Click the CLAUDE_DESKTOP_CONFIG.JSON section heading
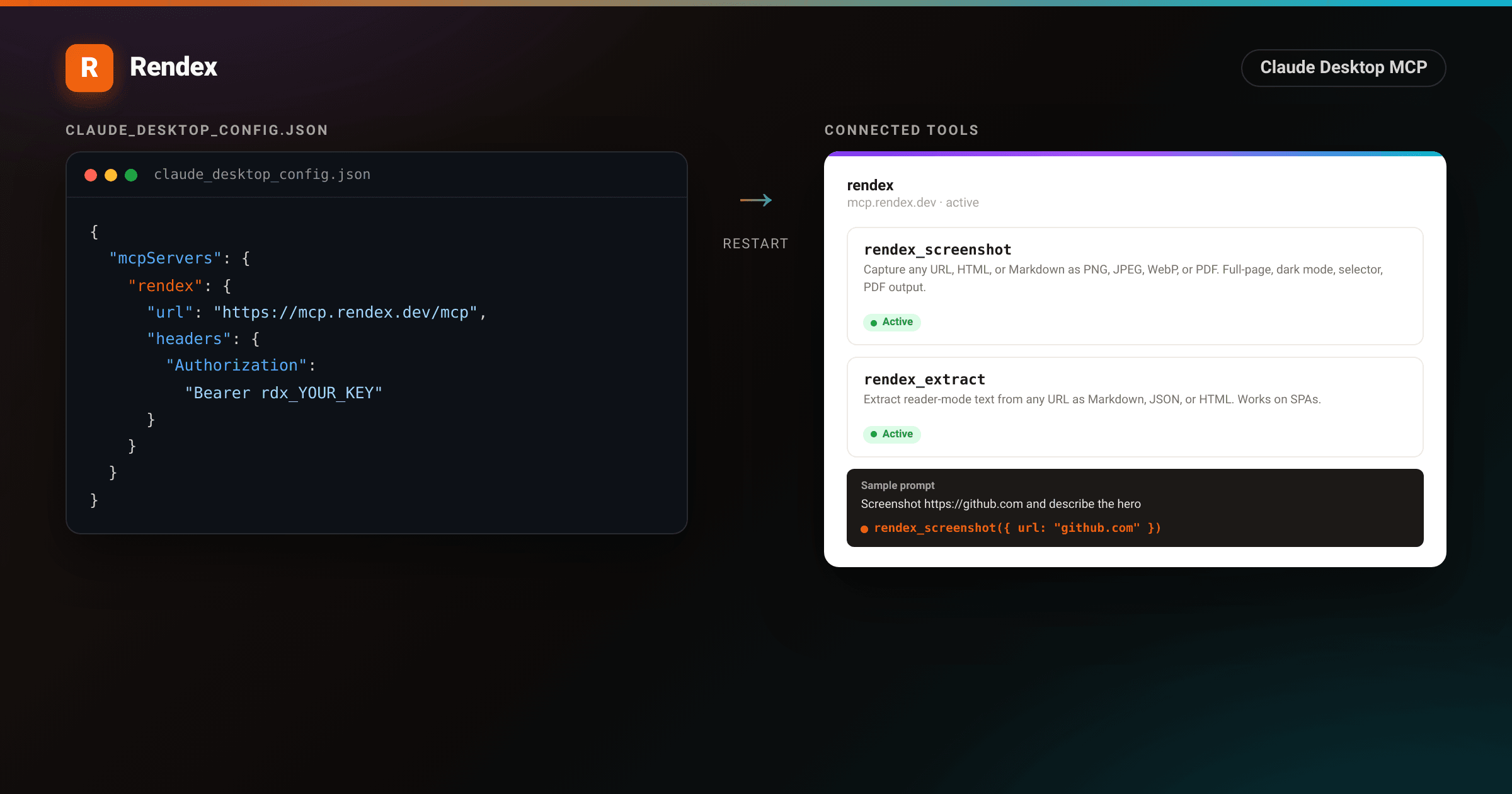Screen dimensions: 1512x794 [x=197, y=130]
